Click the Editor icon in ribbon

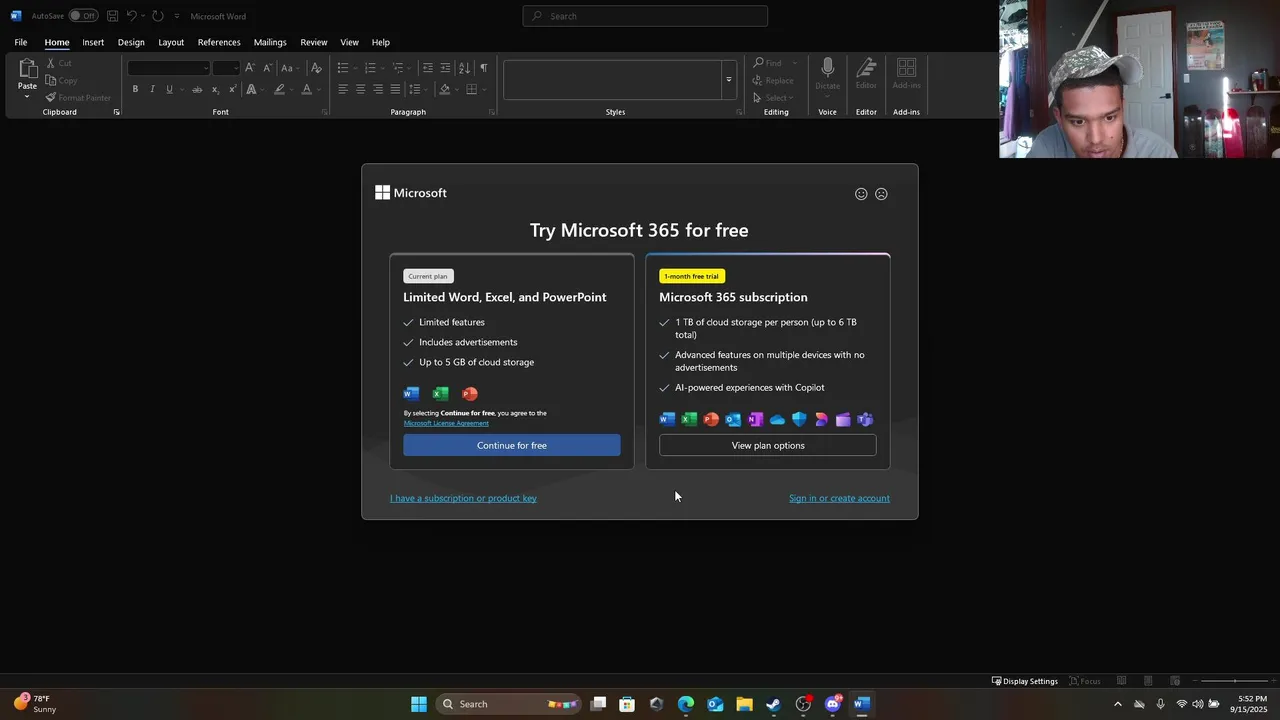pos(866,67)
